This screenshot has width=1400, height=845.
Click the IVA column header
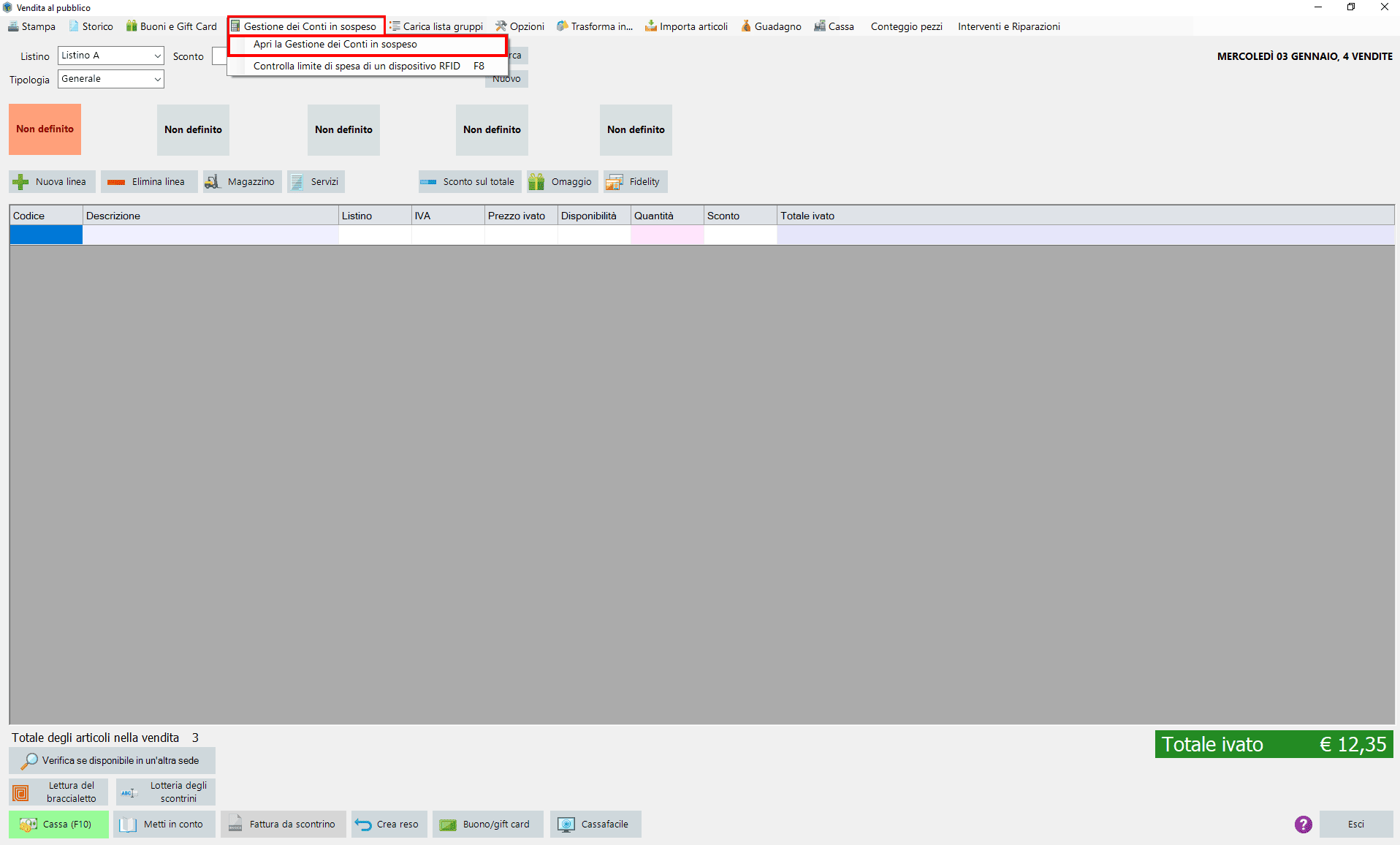pos(448,216)
